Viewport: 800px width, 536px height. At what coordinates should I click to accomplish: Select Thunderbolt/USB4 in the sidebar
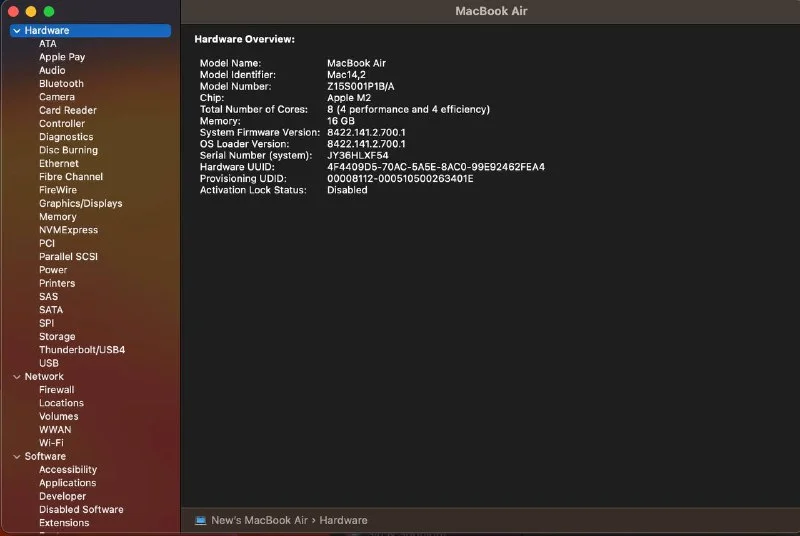(x=81, y=350)
